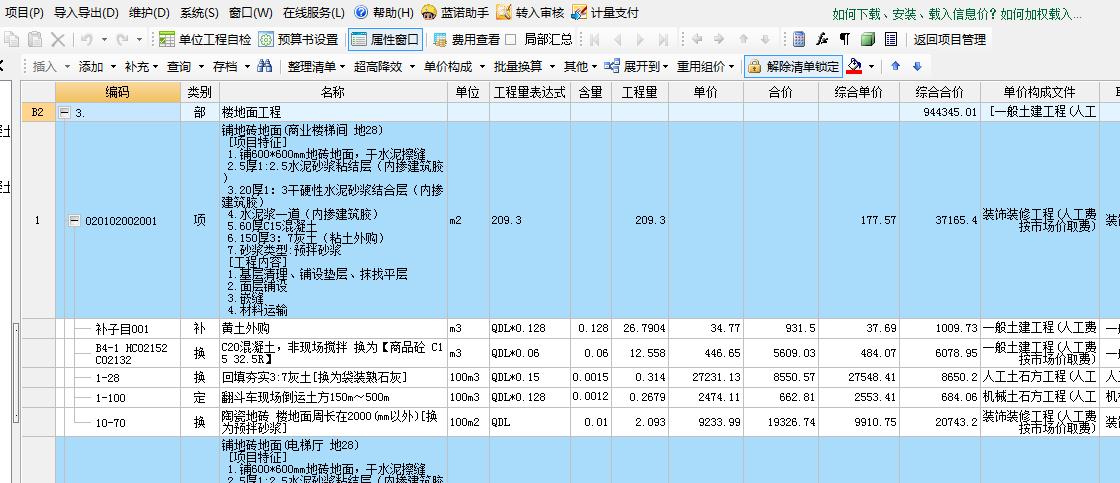Go to next record navigation icon

coord(640,39)
